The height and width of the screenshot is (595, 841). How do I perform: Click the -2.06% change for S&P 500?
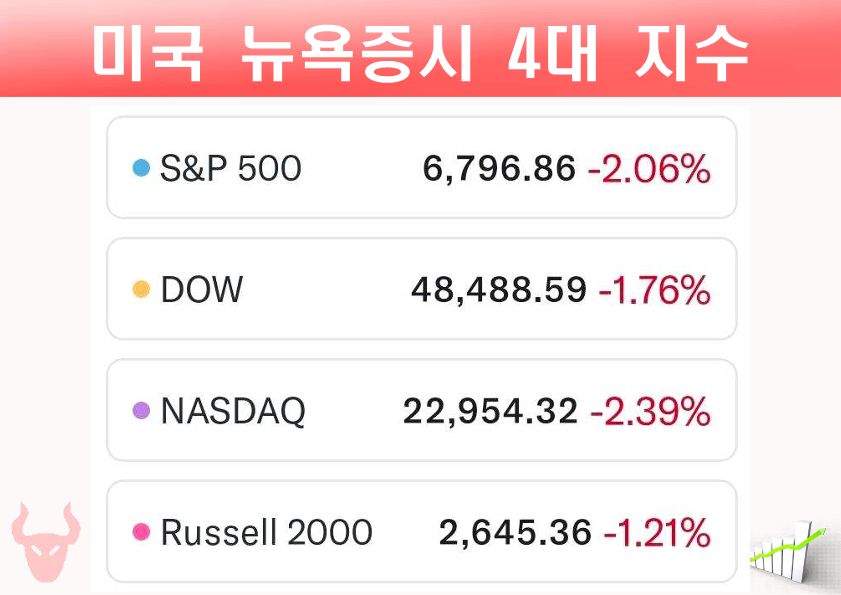(x=649, y=169)
